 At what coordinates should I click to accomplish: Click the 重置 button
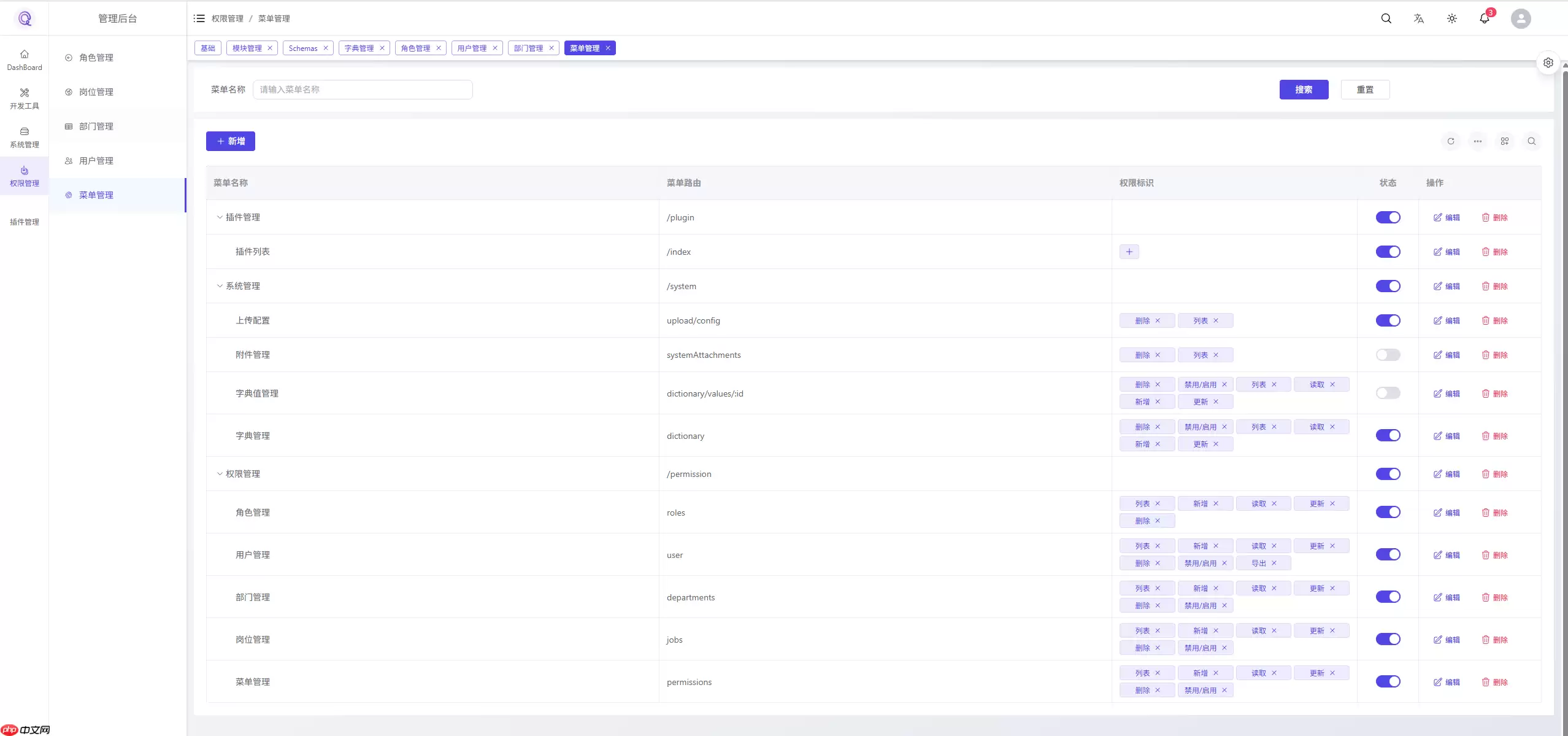[x=1365, y=90]
